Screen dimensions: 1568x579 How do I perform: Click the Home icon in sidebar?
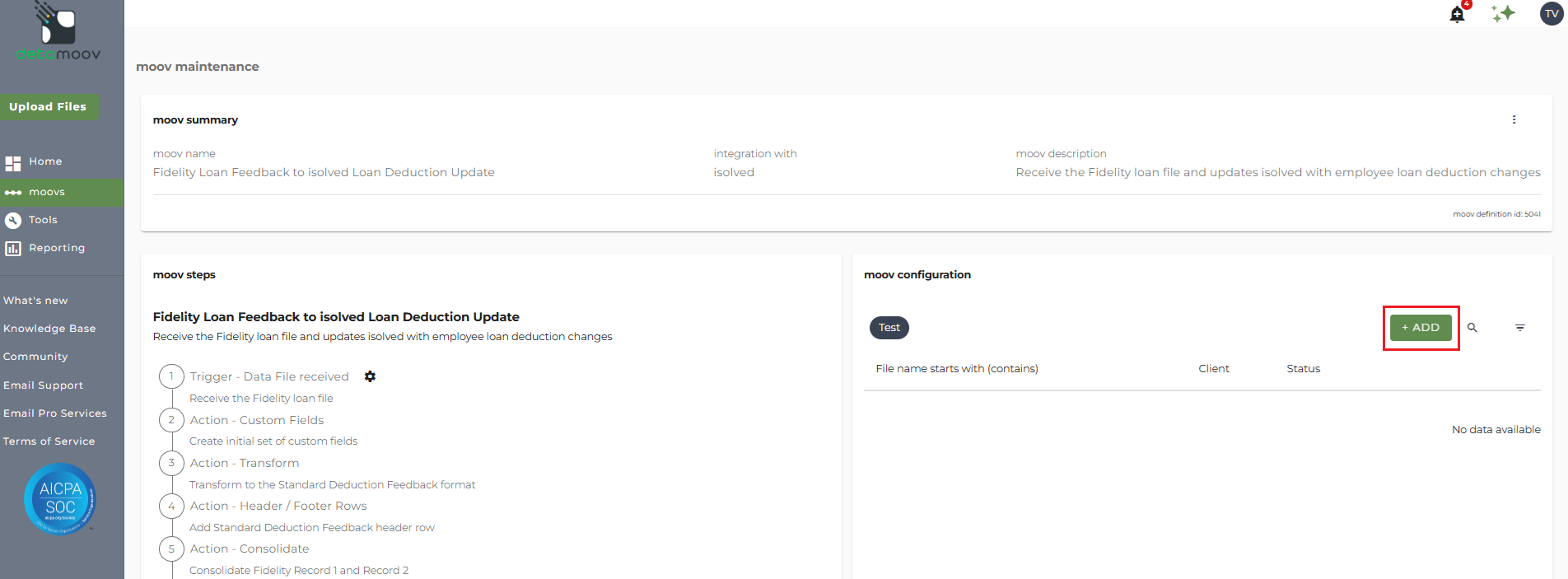pyautogui.click(x=13, y=163)
